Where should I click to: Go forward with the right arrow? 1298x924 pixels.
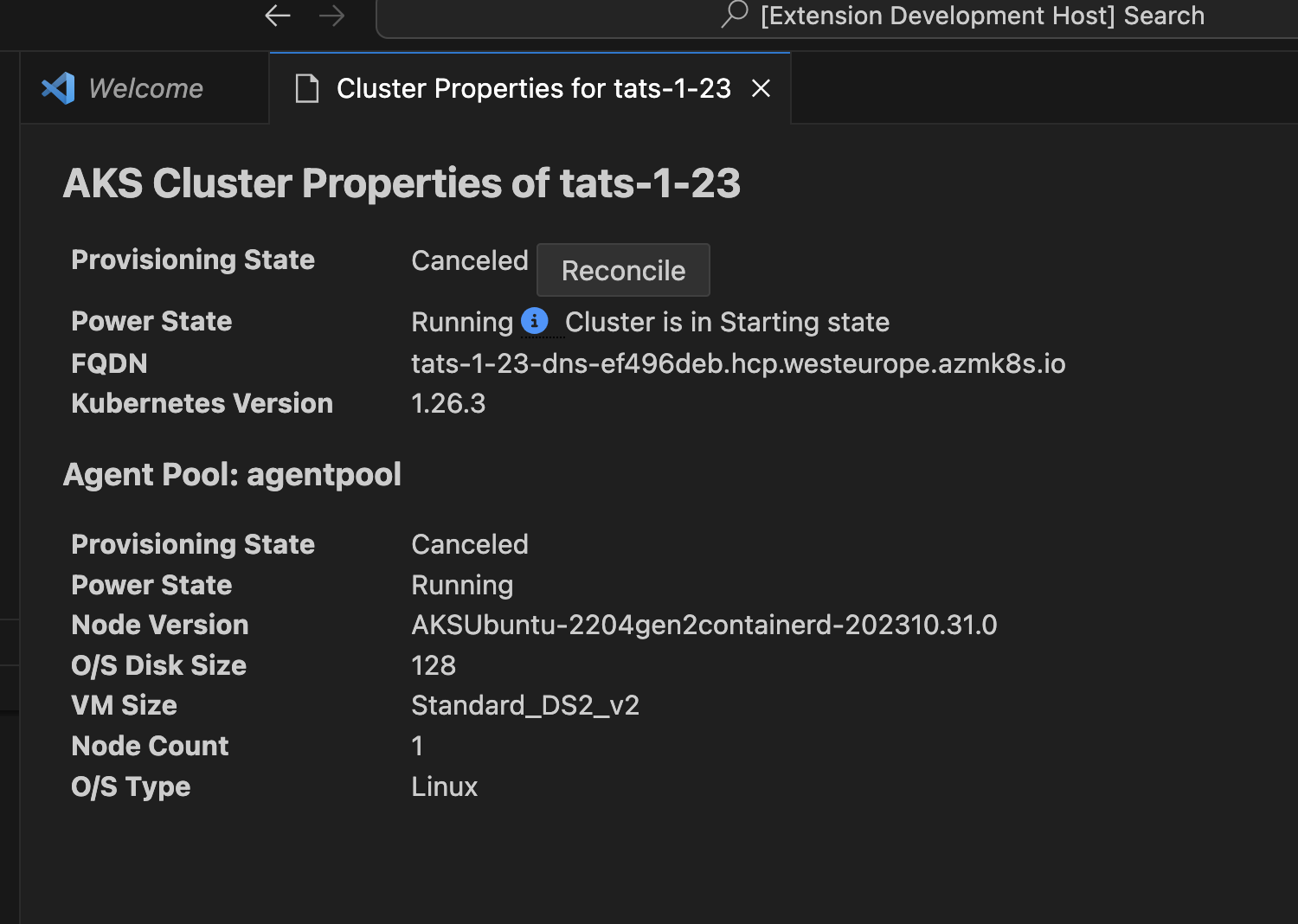click(331, 16)
